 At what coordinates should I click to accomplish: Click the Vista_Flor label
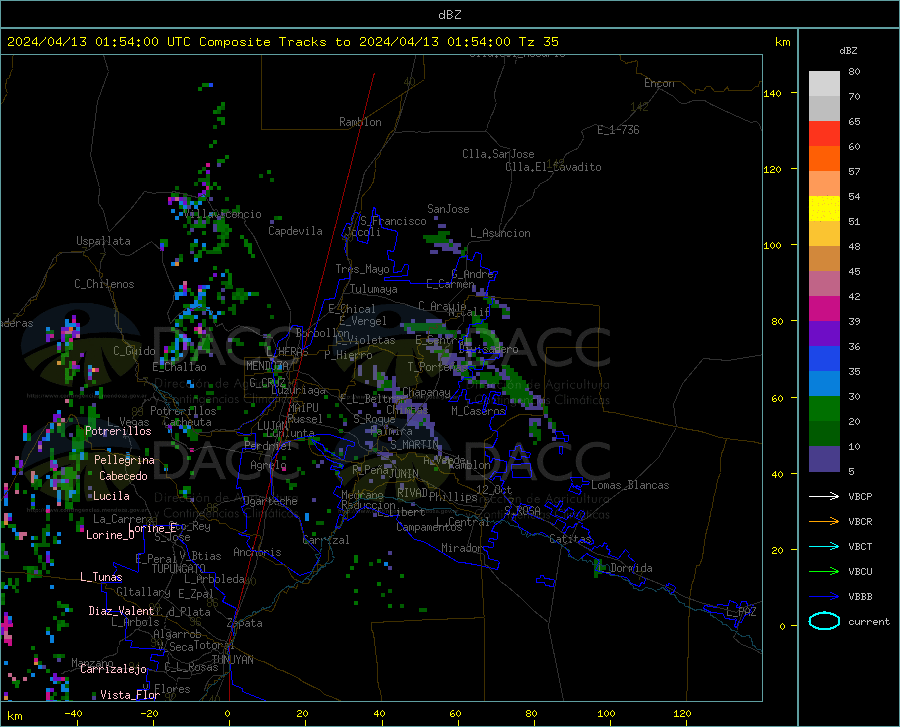tap(130, 695)
